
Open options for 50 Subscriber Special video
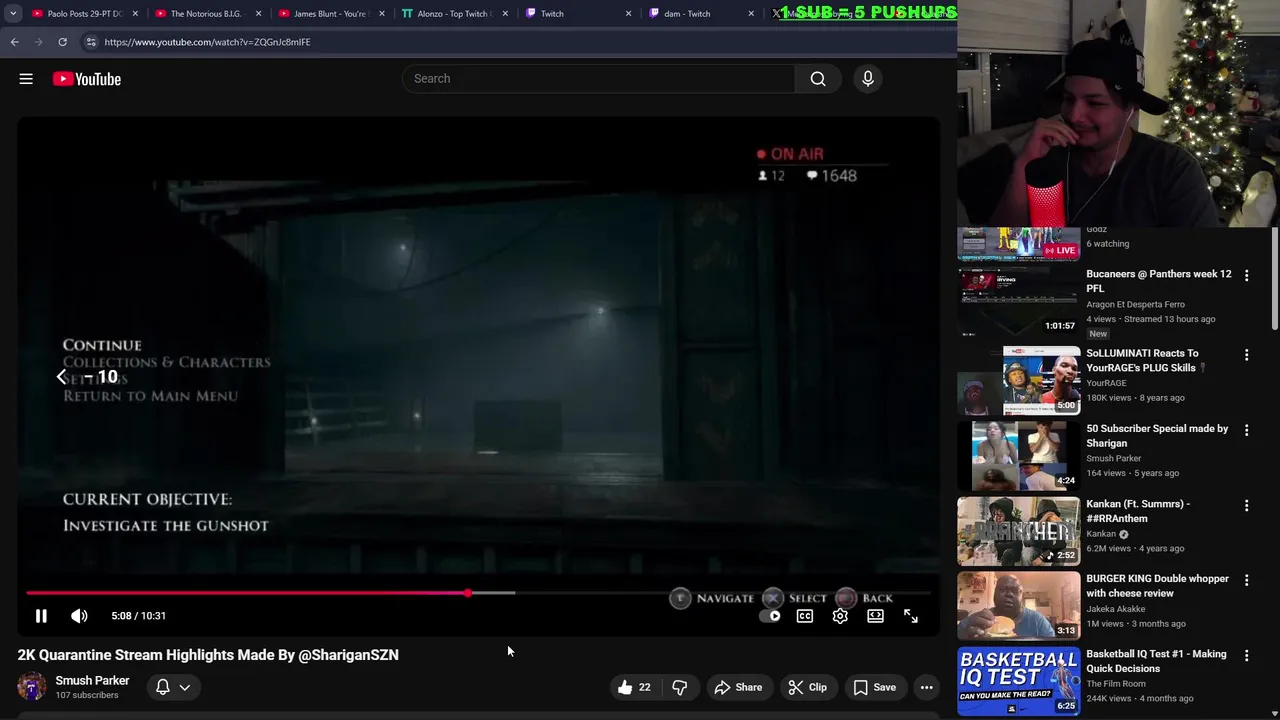click(1246, 430)
